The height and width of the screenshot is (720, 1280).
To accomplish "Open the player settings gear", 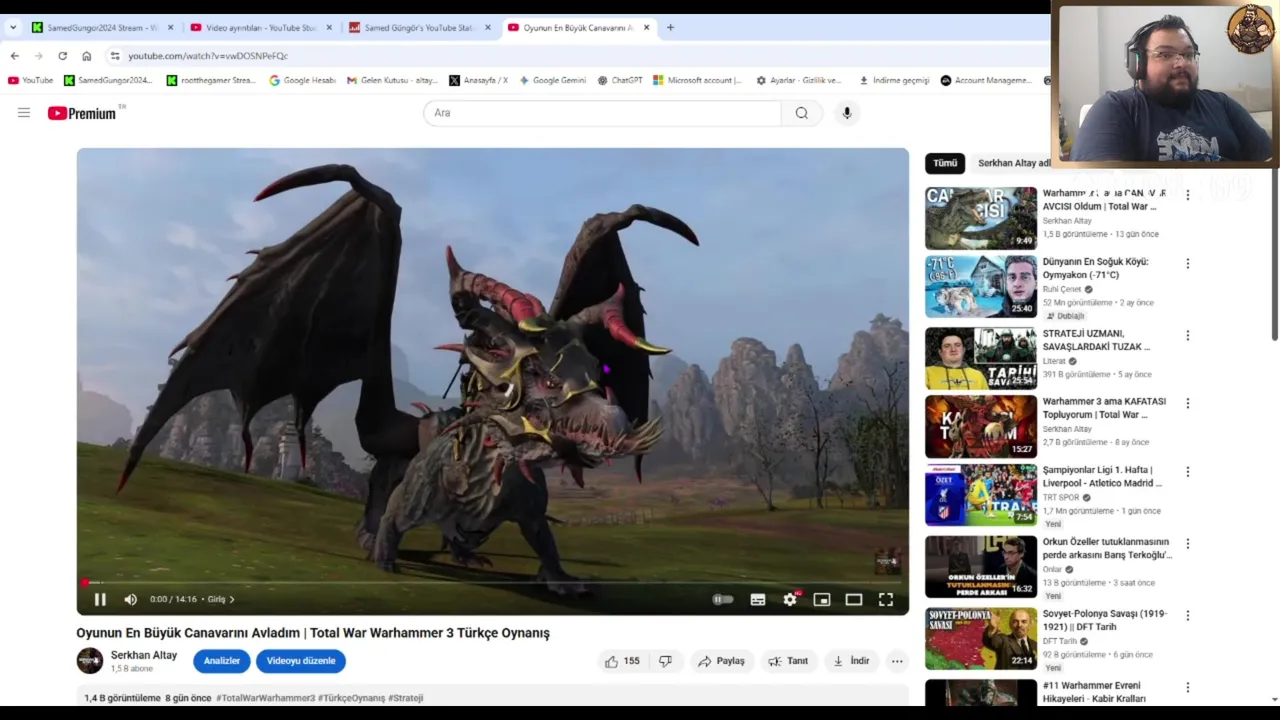I will [790, 599].
